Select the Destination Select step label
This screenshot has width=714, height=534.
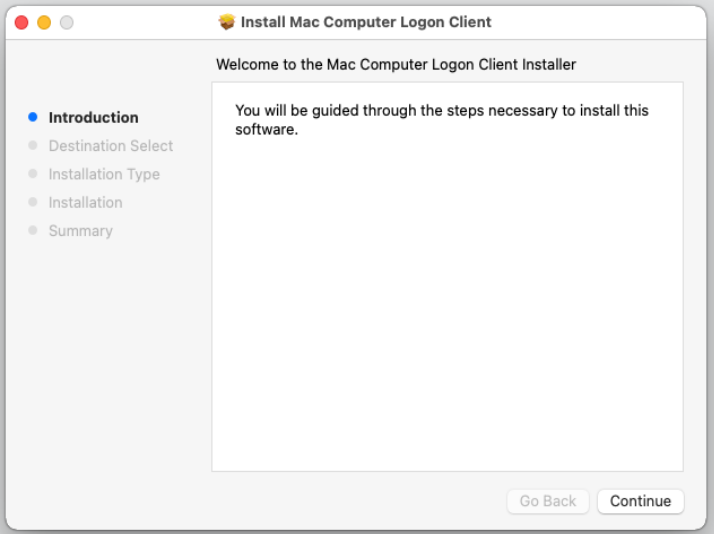[110, 146]
